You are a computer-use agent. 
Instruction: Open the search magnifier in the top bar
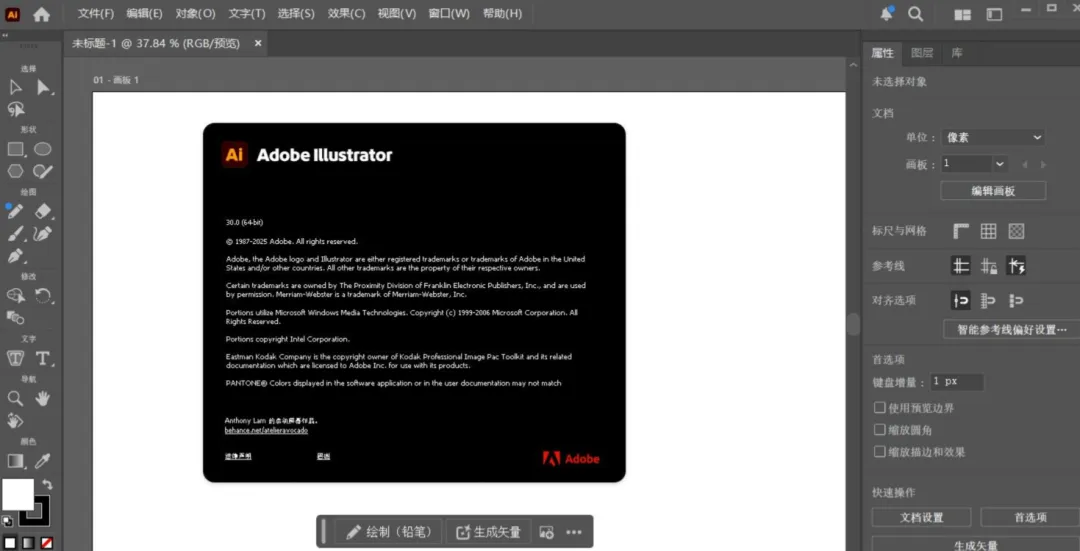pos(915,14)
